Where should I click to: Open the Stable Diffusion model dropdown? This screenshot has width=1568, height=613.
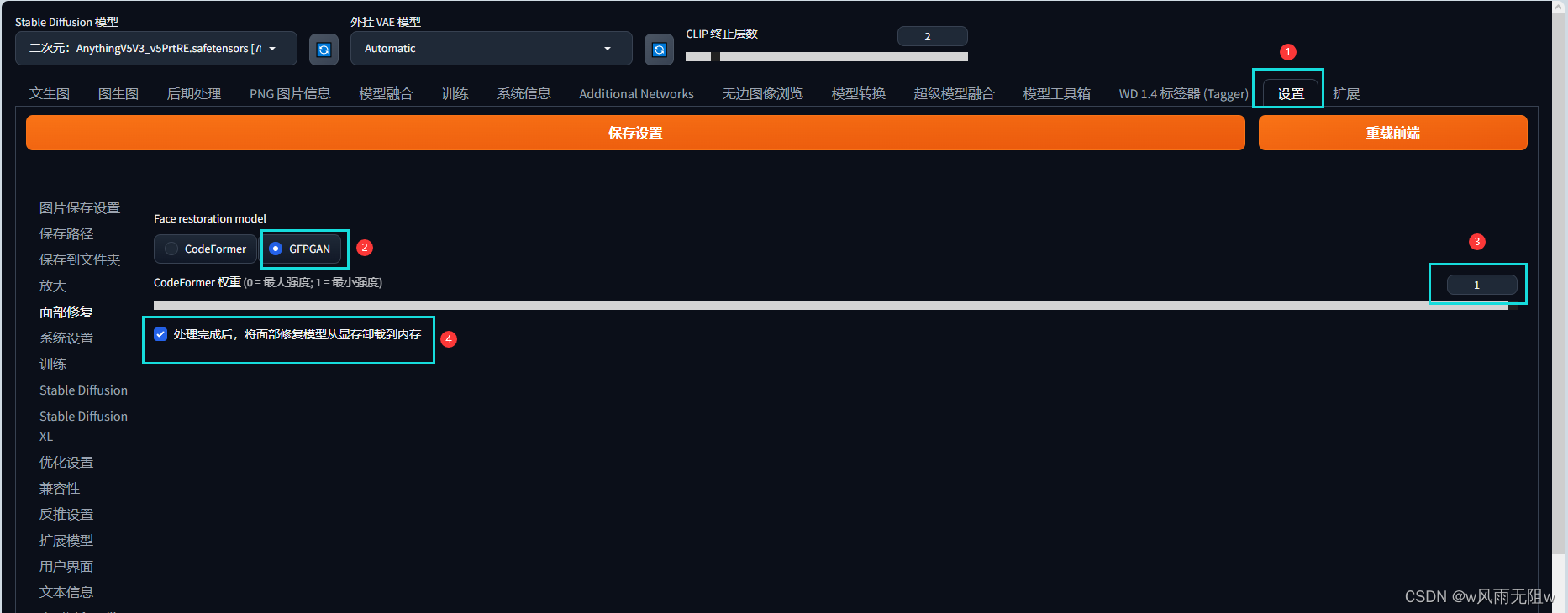[x=156, y=49]
